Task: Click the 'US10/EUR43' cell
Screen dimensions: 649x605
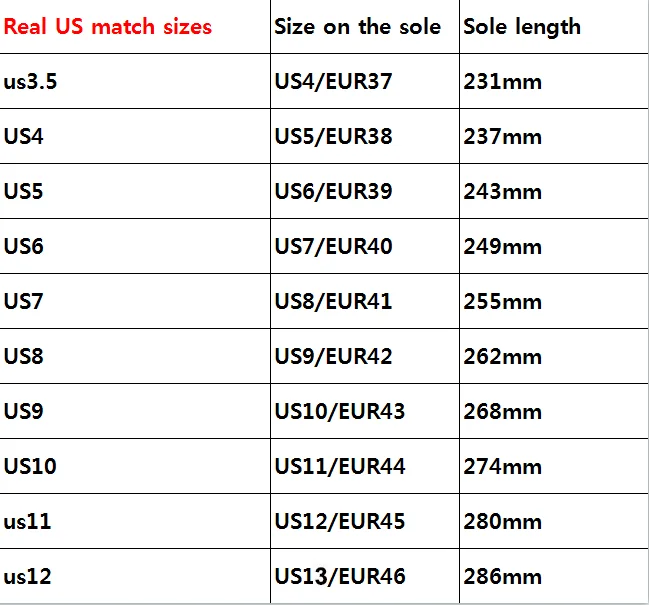Action: pos(339,412)
